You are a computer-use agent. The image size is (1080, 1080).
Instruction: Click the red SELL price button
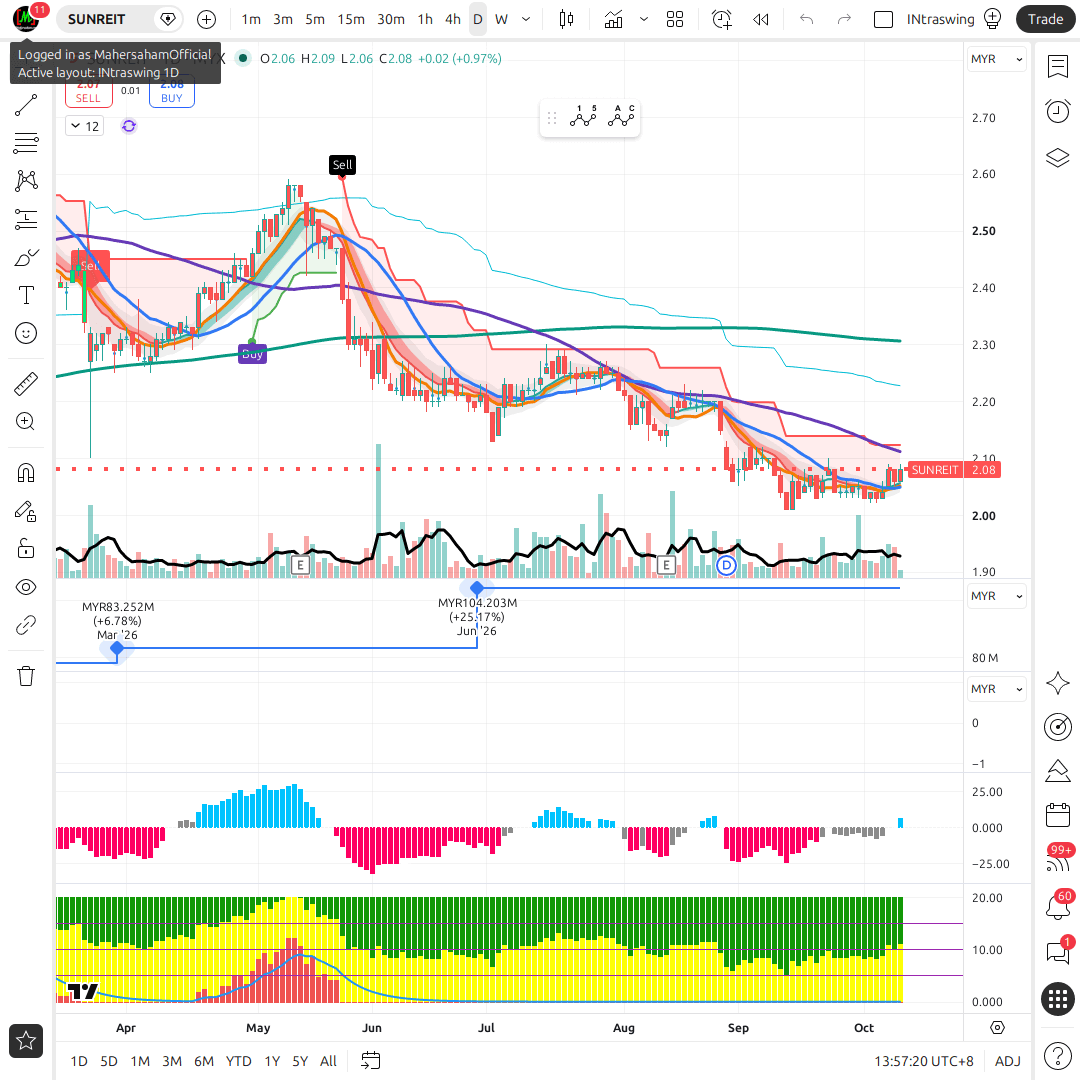tap(88, 92)
